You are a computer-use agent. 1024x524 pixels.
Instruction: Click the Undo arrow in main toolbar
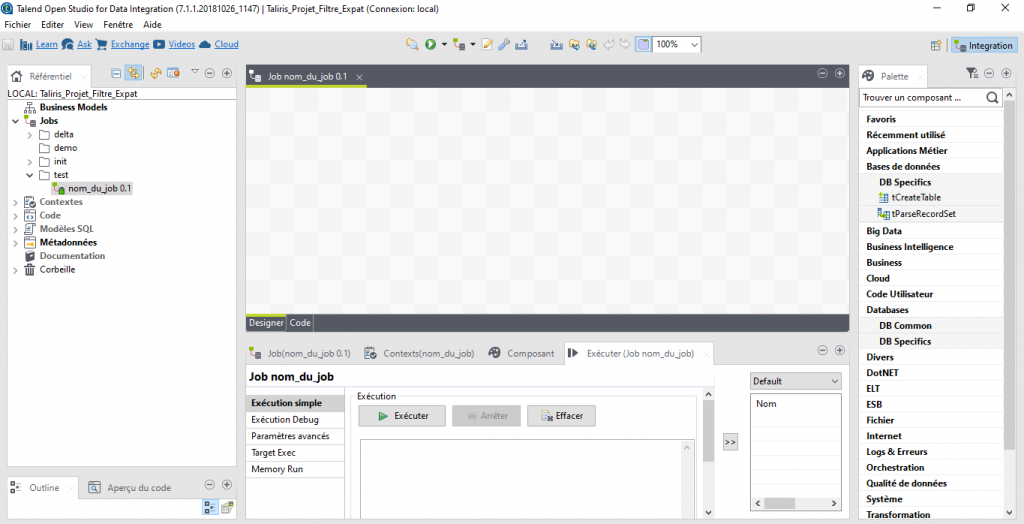[x=609, y=44]
